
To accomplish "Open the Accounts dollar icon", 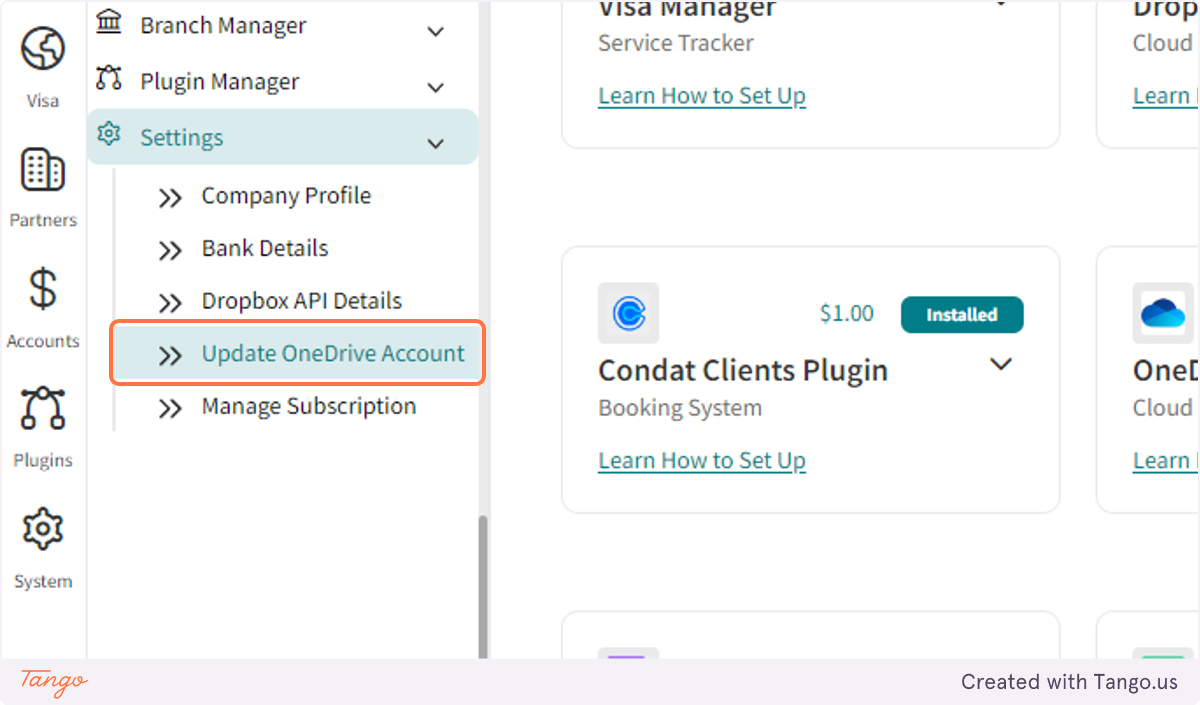I will 43,290.
